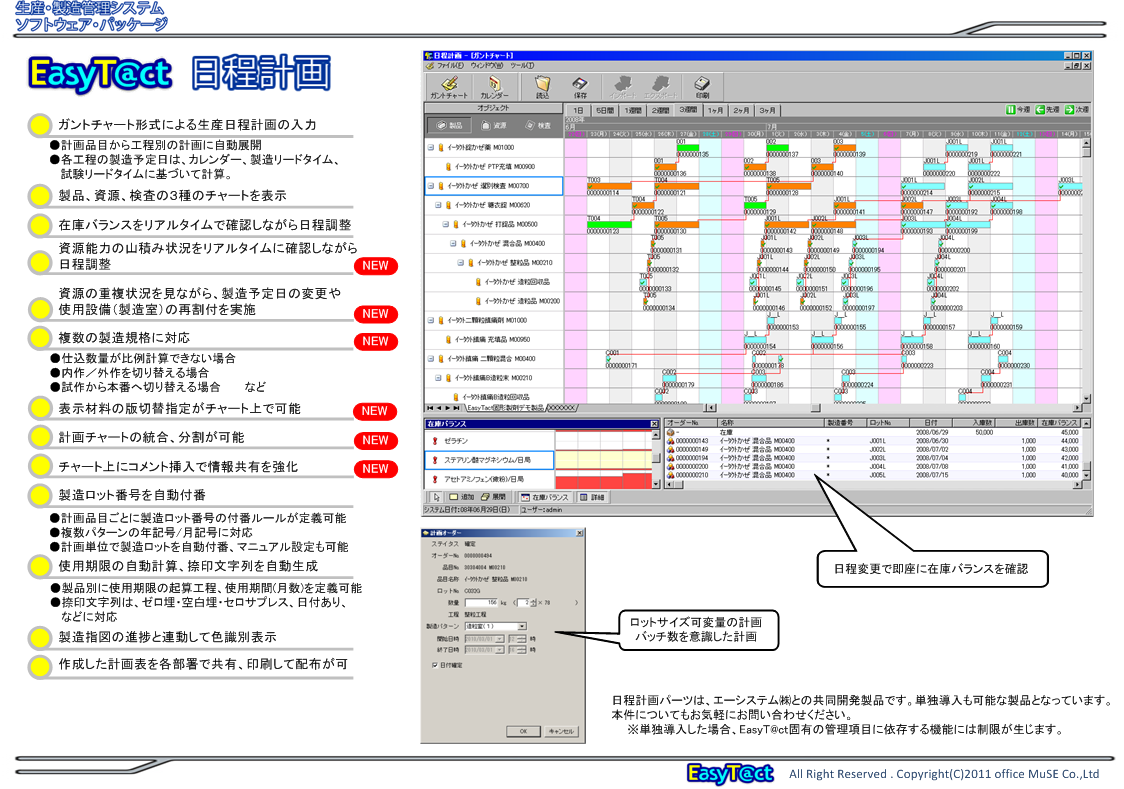This screenshot has width=1124, height=789.
Task: Click the 先週 navigation button
Action: click(x=1047, y=110)
